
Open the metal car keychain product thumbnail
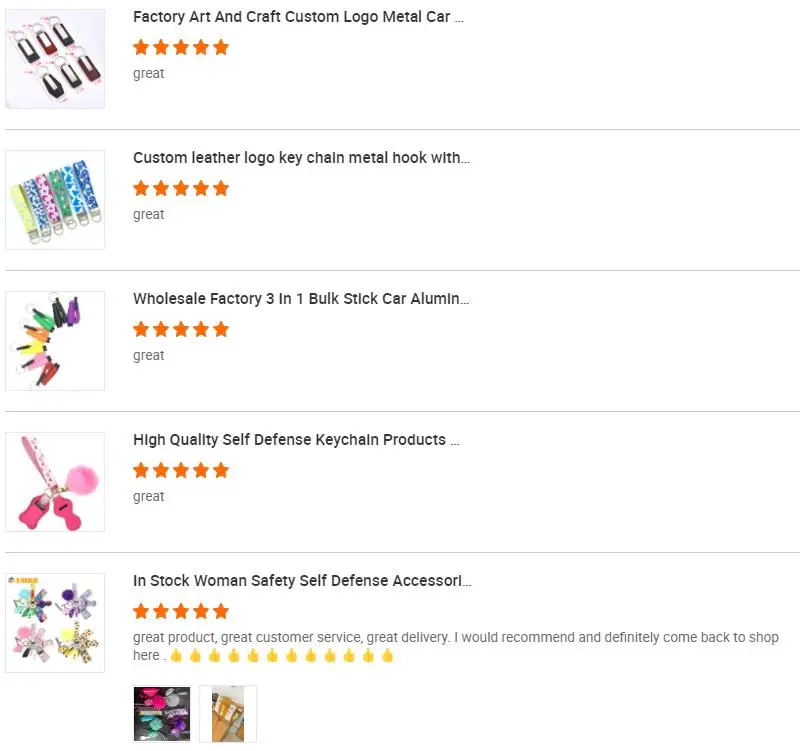55,59
